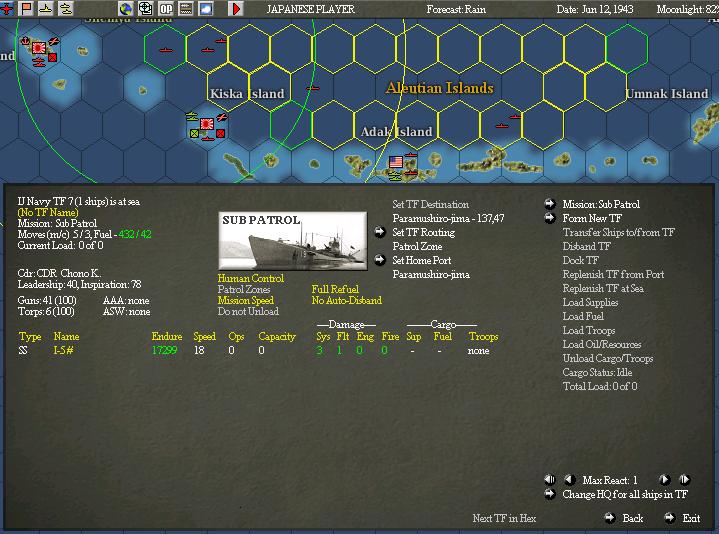
Task: Click the red unit square right of Kiska base
Action: [x=220, y=133]
